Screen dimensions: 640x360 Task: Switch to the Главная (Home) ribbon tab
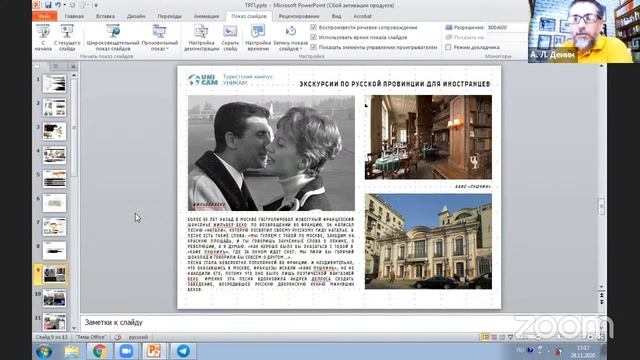tap(74, 16)
